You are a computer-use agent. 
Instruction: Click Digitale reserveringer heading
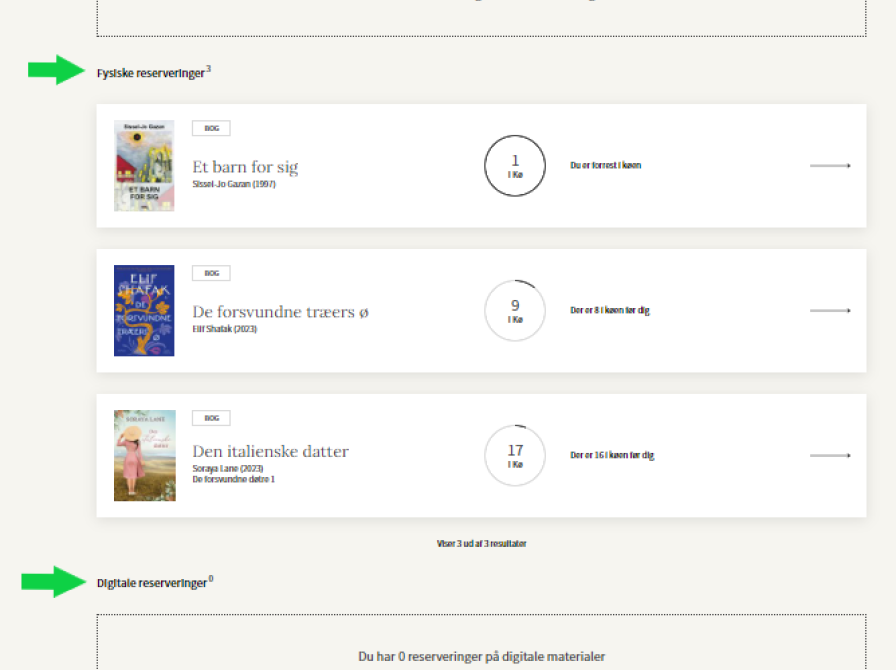point(151,583)
